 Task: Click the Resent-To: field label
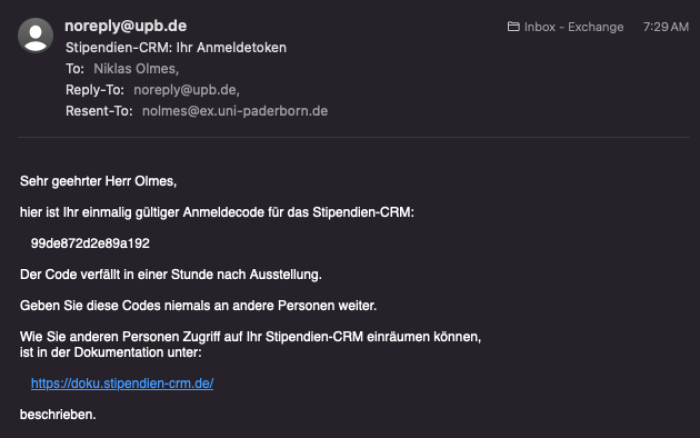tap(99, 111)
